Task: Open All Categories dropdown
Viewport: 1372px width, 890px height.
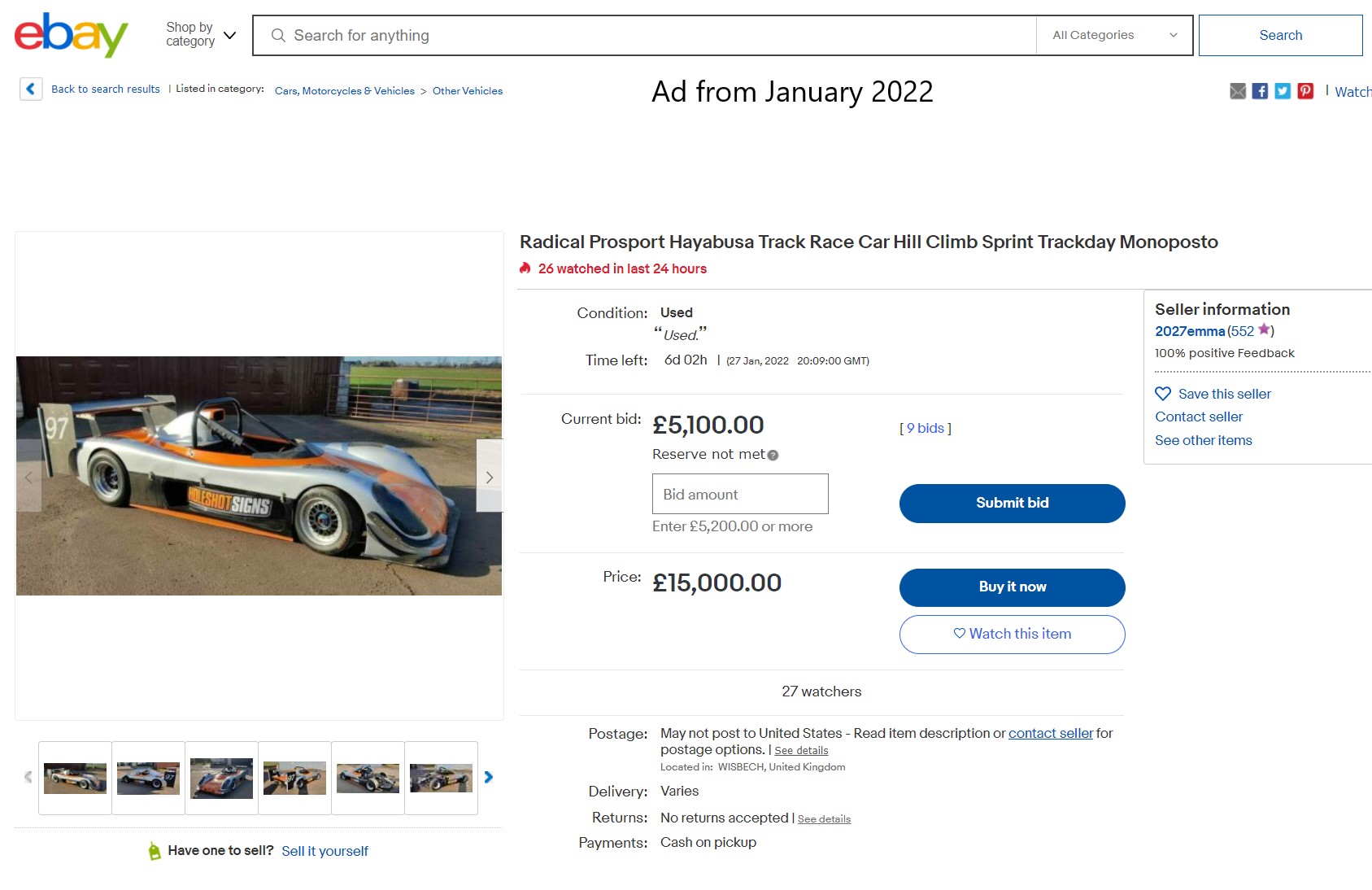Action: [x=1114, y=35]
